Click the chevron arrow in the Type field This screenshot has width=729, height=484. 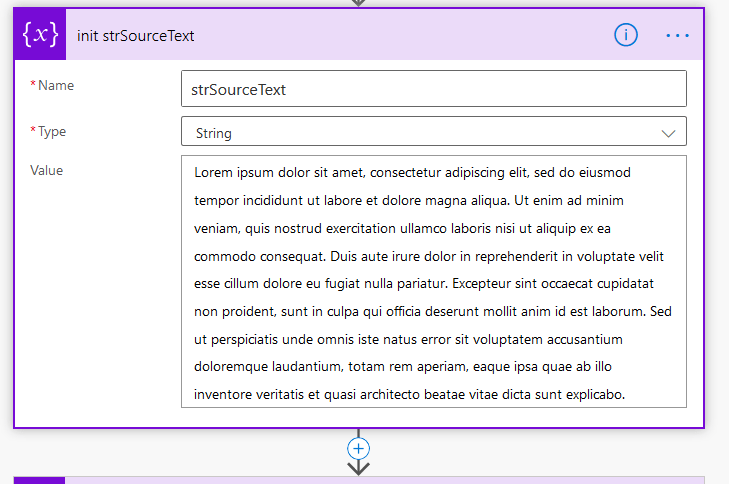(668, 132)
